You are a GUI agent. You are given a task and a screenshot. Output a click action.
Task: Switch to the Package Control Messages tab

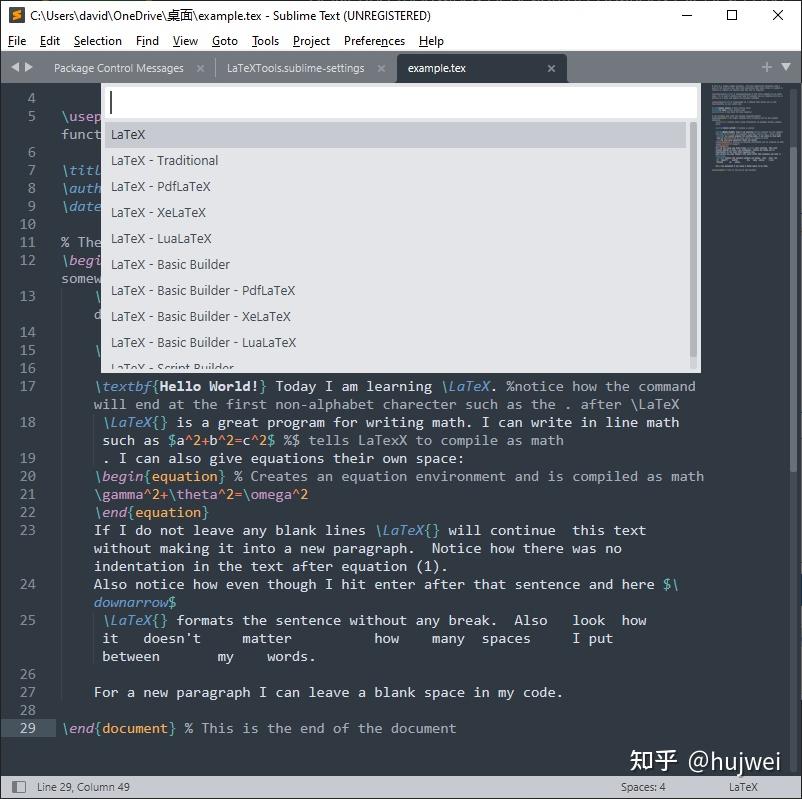pyautogui.click(x=117, y=69)
